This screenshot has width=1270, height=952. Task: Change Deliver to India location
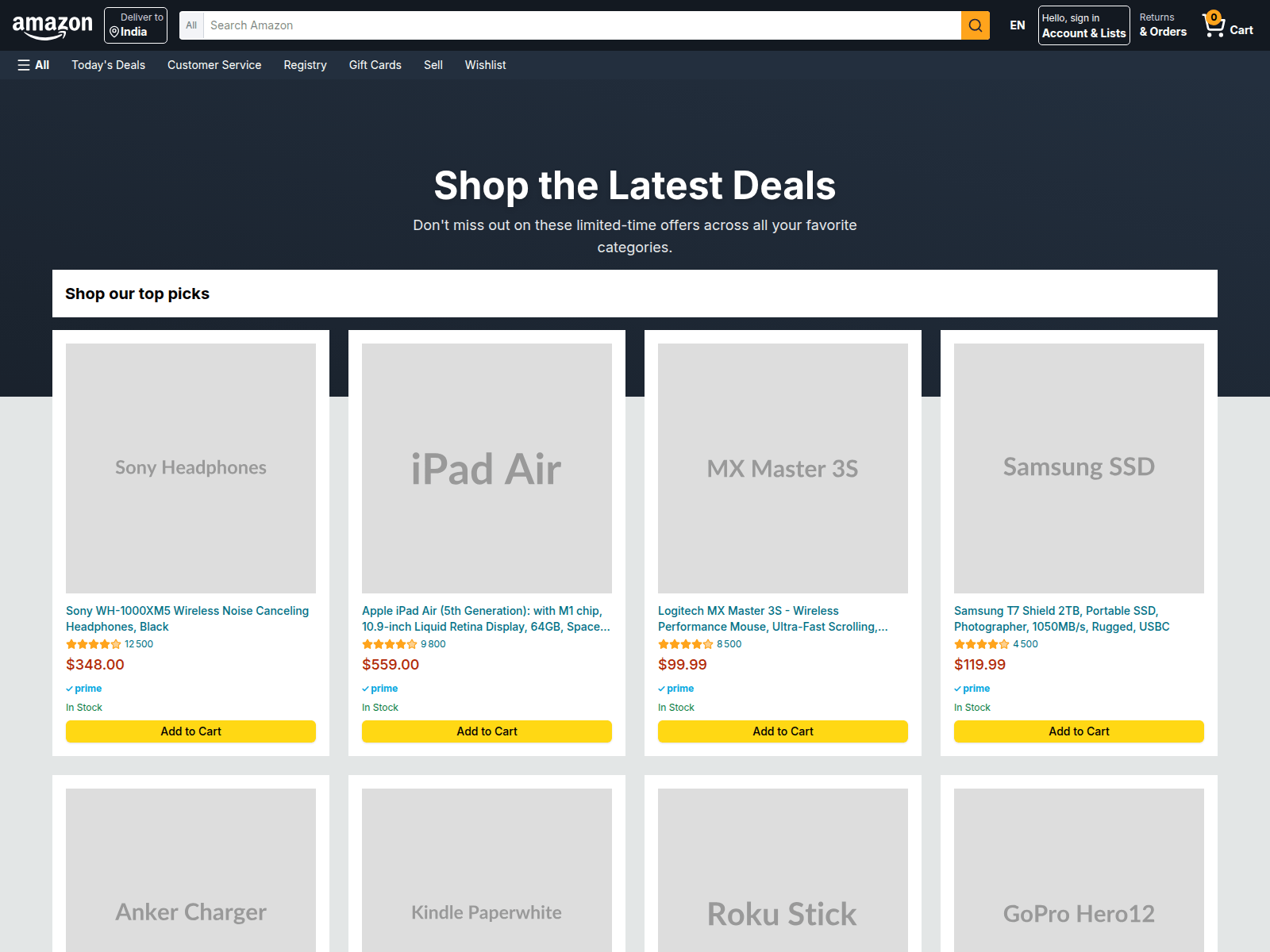(x=136, y=25)
